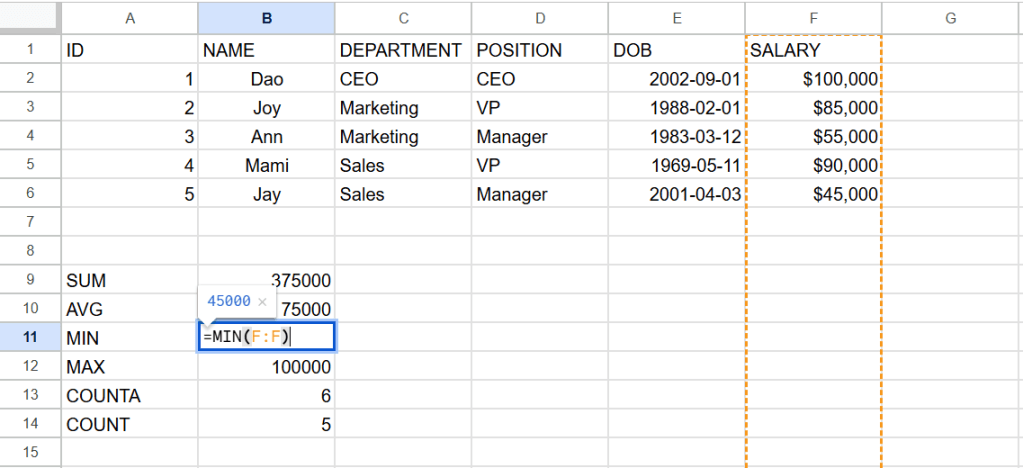Select the column C header
The height and width of the screenshot is (468, 1023).
[x=403, y=17]
